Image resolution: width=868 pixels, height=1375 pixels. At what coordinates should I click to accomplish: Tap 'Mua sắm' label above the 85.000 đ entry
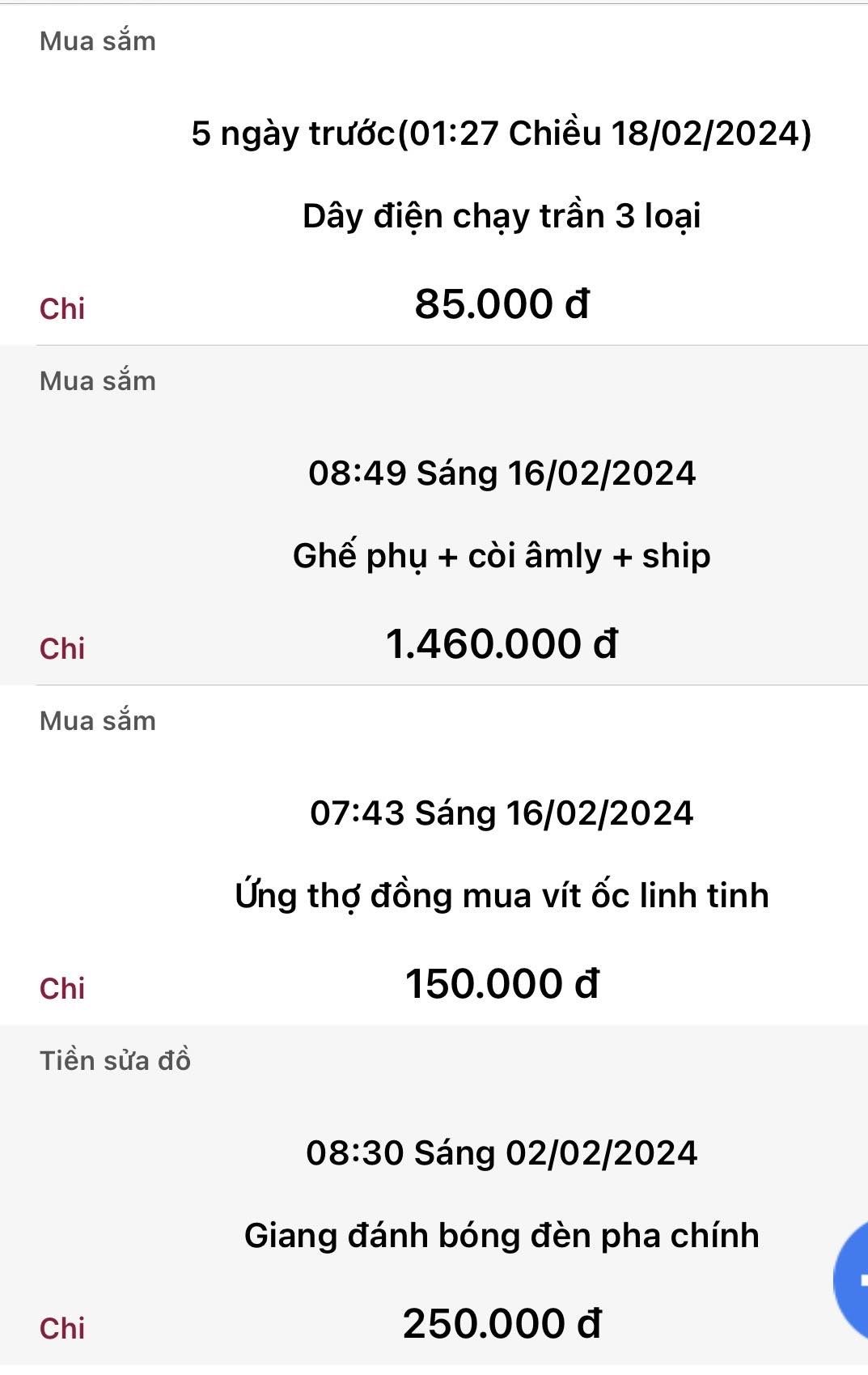(98, 41)
